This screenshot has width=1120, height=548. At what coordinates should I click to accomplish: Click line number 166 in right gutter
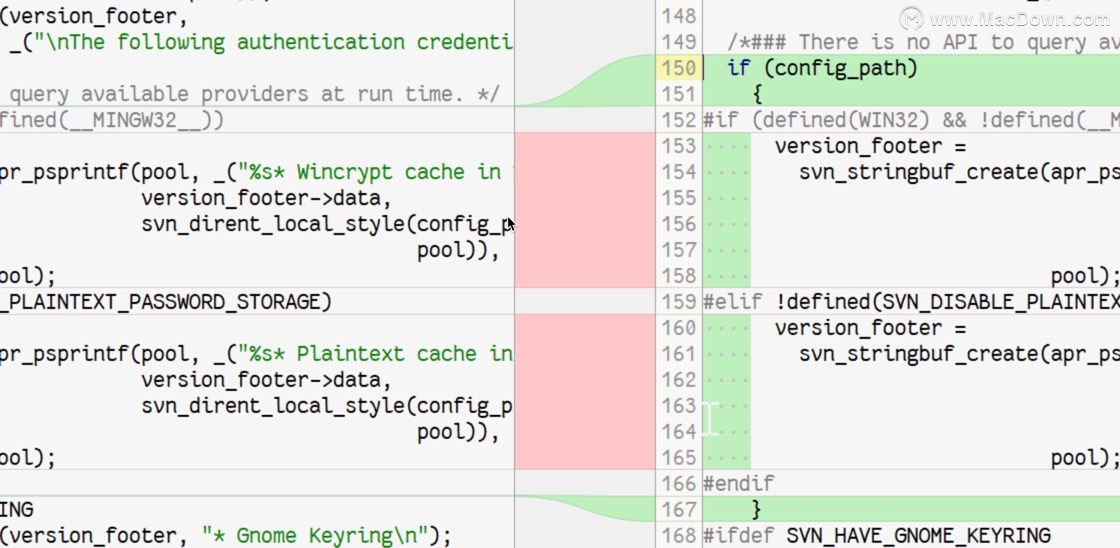[x=679, y=484]
